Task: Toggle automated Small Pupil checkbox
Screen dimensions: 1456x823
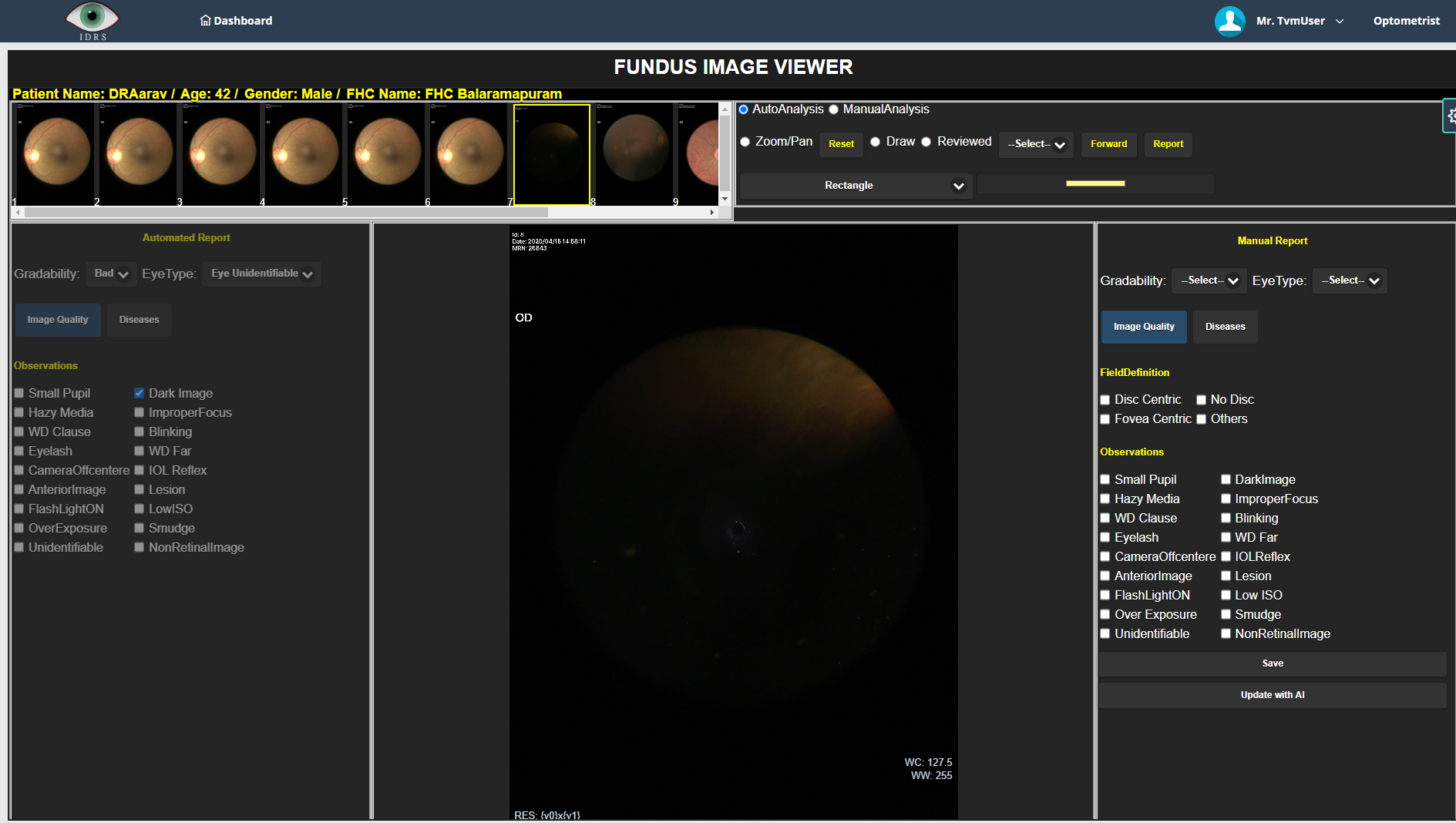Action: pyautogui.click(x=19, y=393)
